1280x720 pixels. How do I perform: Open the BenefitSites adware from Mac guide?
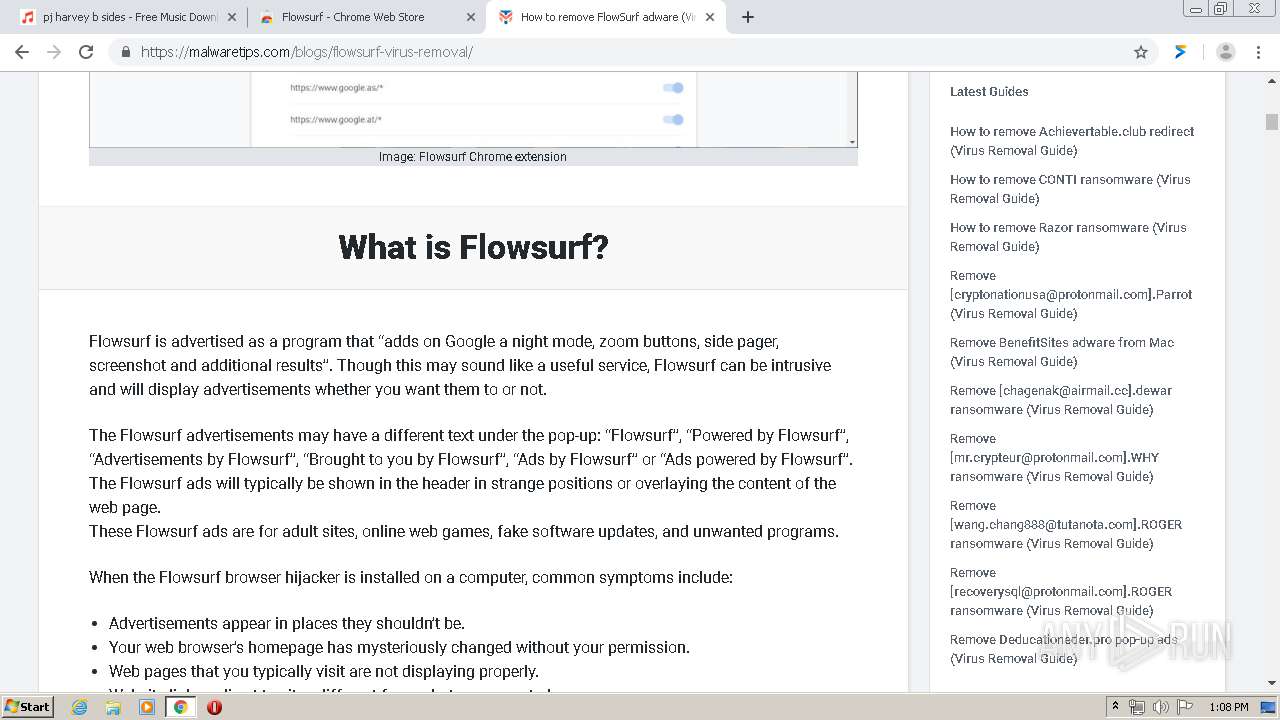tap(1062, 352)
